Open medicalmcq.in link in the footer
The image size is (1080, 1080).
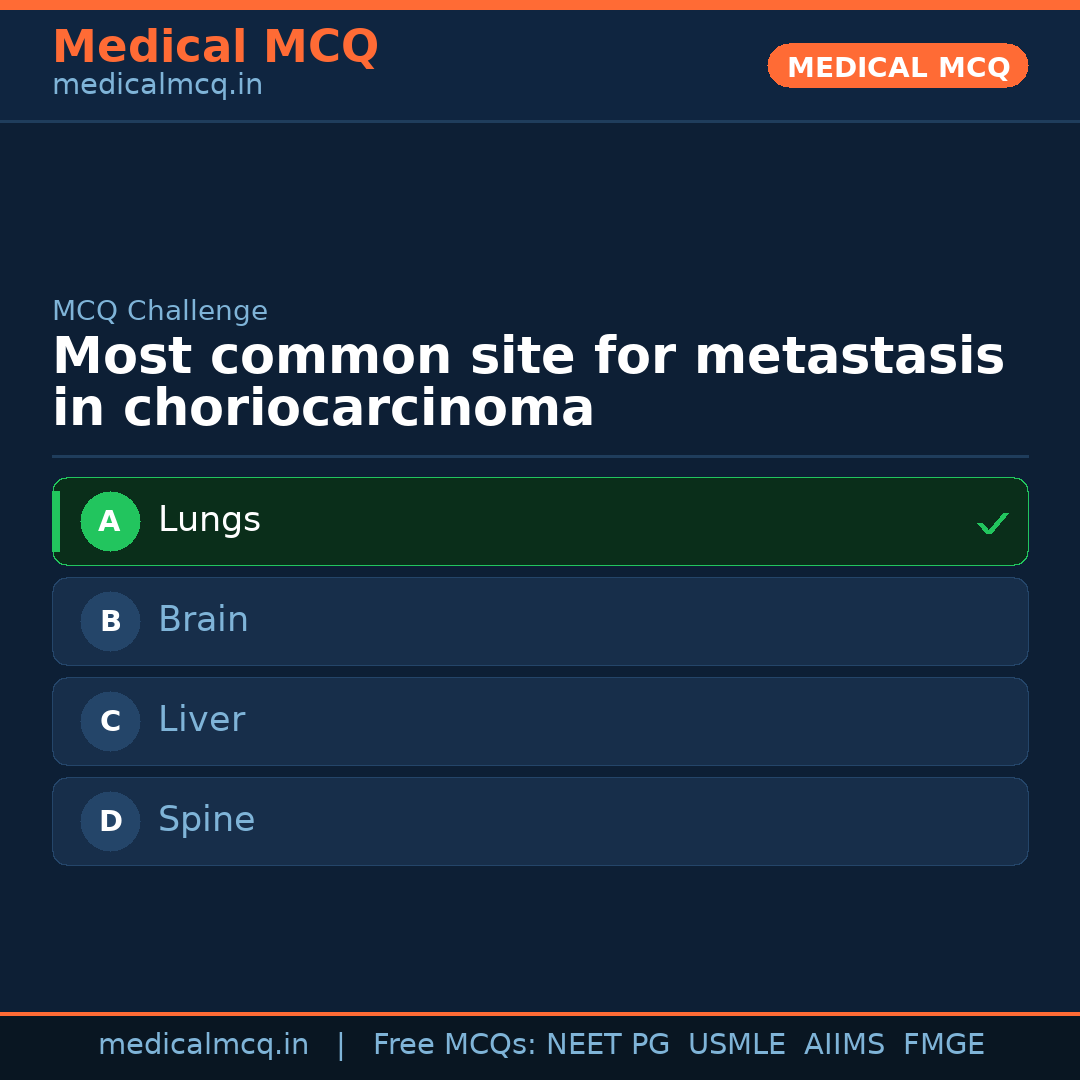point(203,1045)
